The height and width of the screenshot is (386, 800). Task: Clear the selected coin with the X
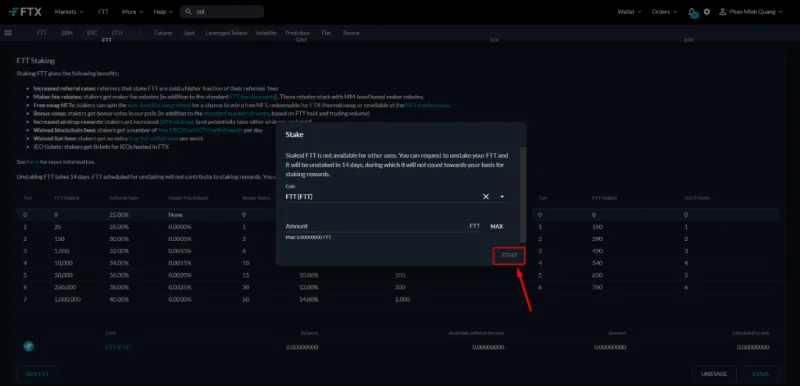(x=486, y=197)
